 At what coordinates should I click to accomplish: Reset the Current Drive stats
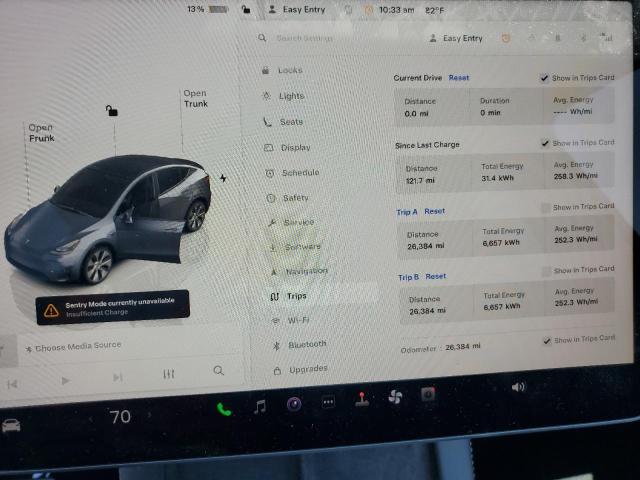[x=459, y=78]
